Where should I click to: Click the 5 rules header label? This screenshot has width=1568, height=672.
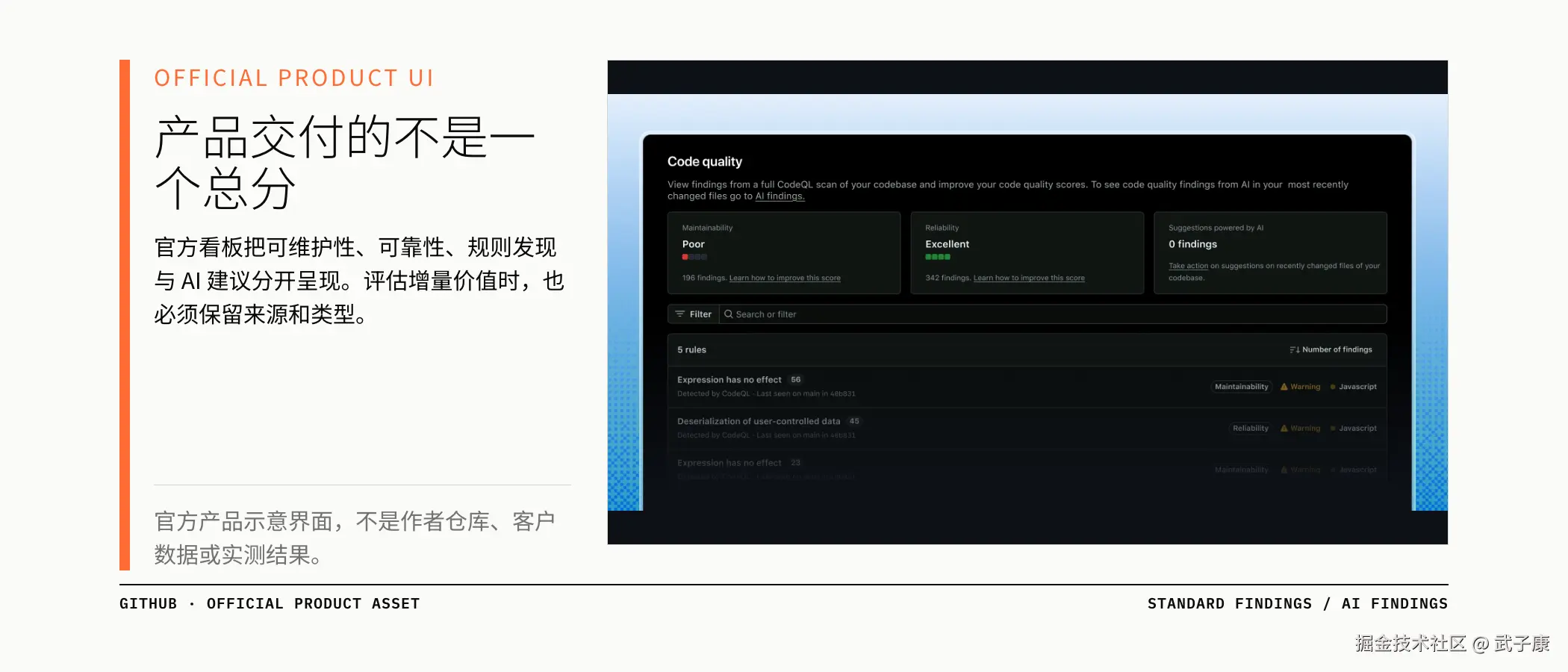tap(692, 349)
